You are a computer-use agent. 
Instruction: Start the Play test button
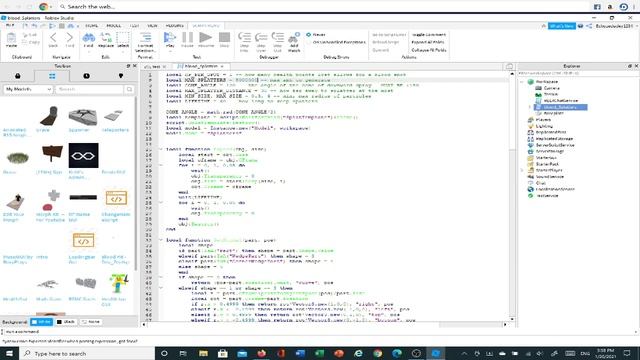pyautogui.click(x=169, y=38)
